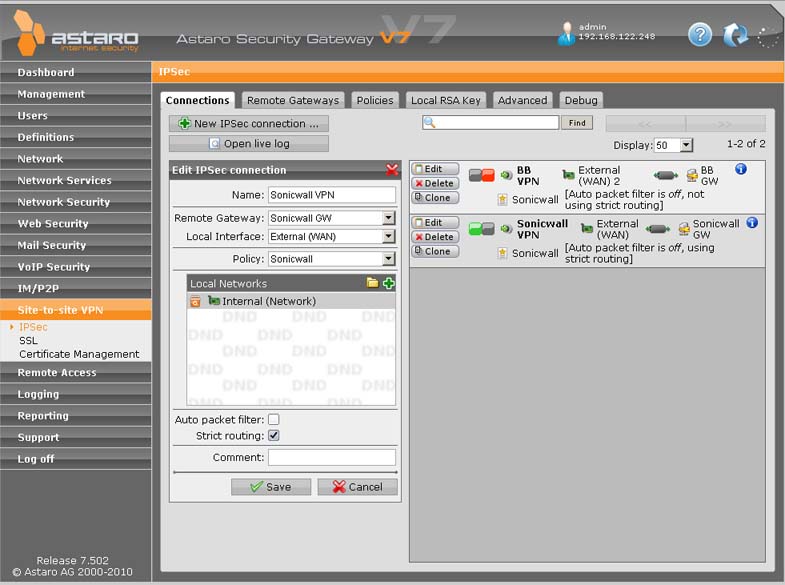Open the Debug tab
Image resolution: width=785 pixels, height=585 pixels.
pos(581,100)
